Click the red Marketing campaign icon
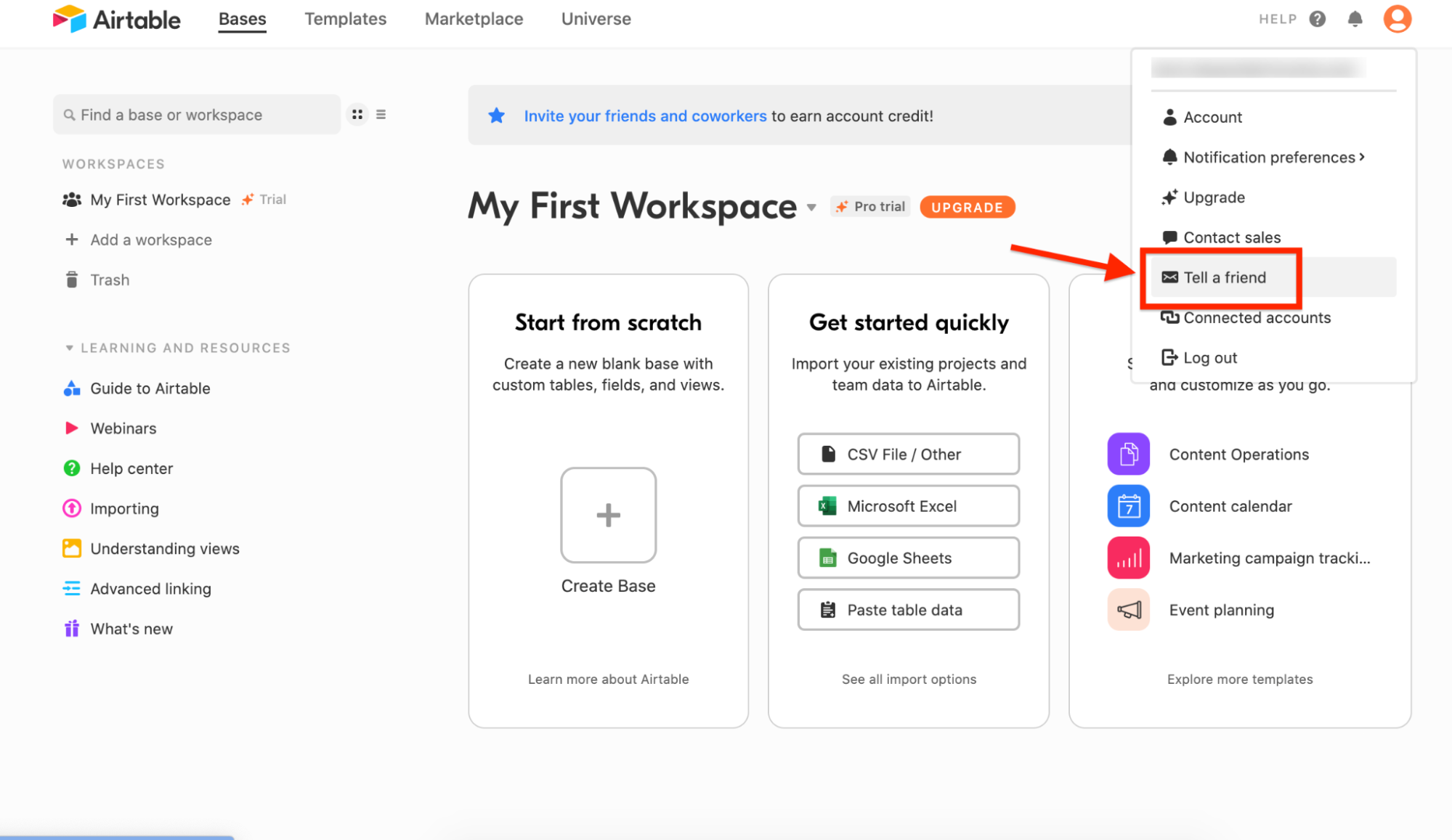1452x840 pixels. [x=1129, y=558]
